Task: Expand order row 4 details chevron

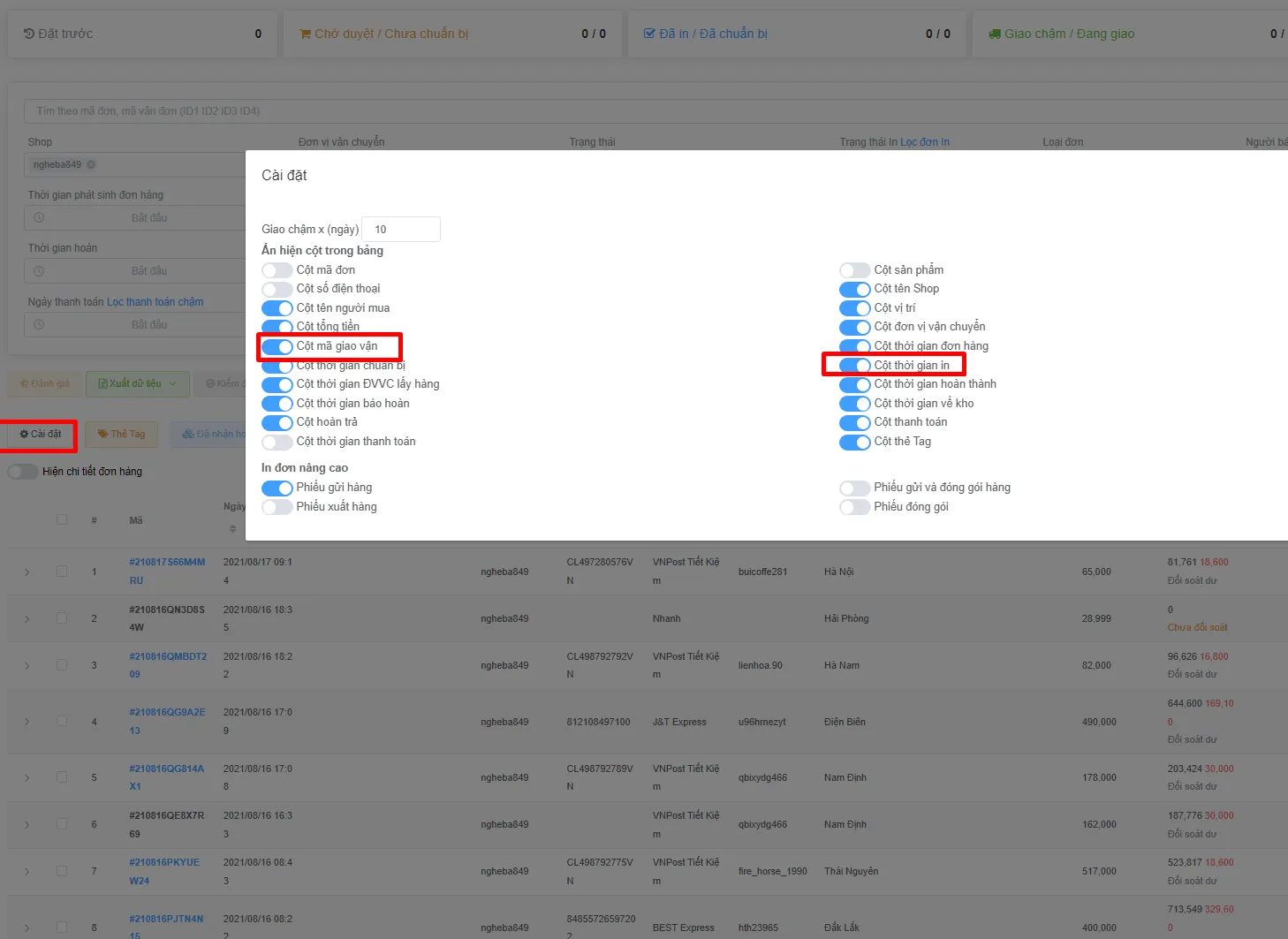Action: [x=27, y=722]
